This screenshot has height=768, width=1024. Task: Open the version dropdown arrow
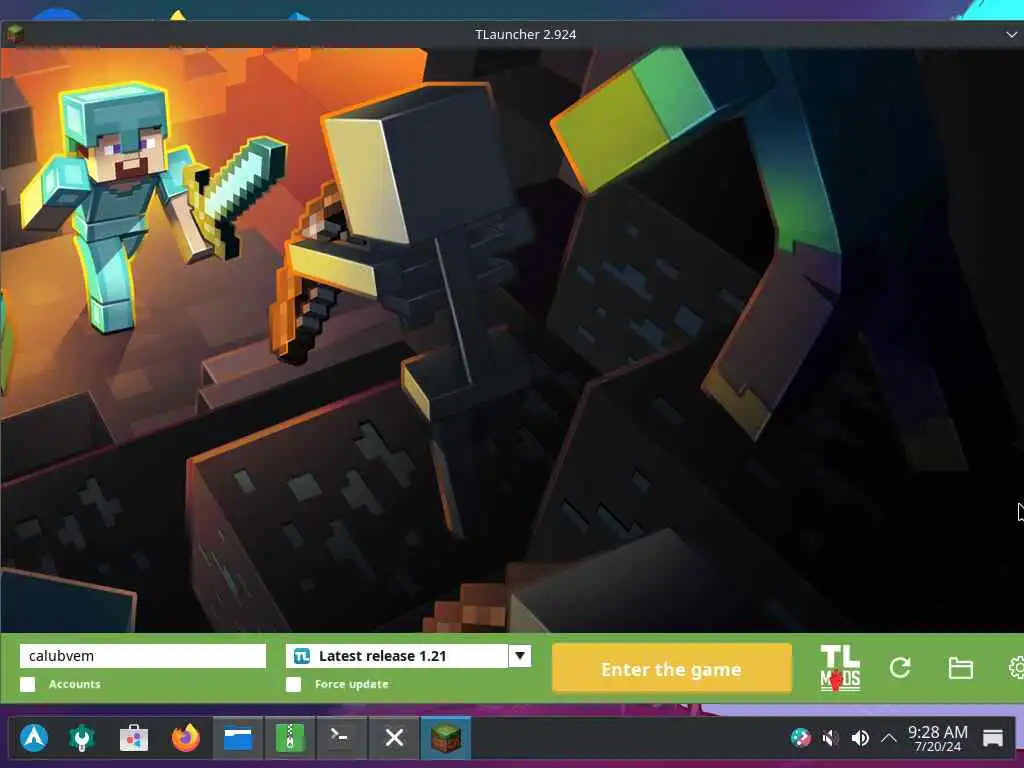pos(520,656)
